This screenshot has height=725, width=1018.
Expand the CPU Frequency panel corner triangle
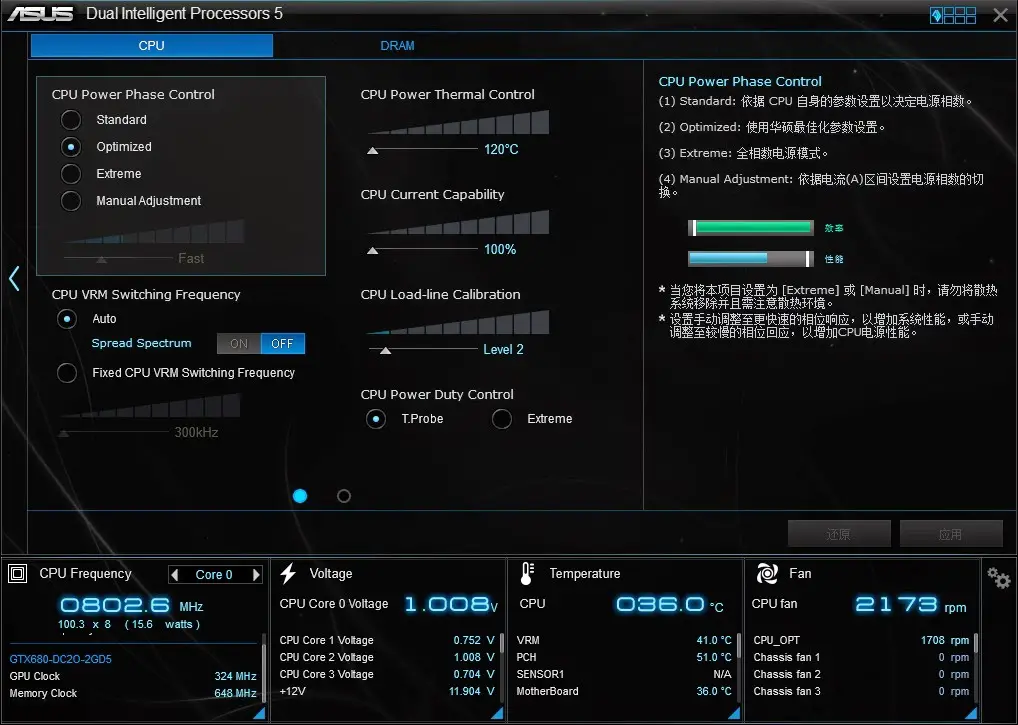259,713
